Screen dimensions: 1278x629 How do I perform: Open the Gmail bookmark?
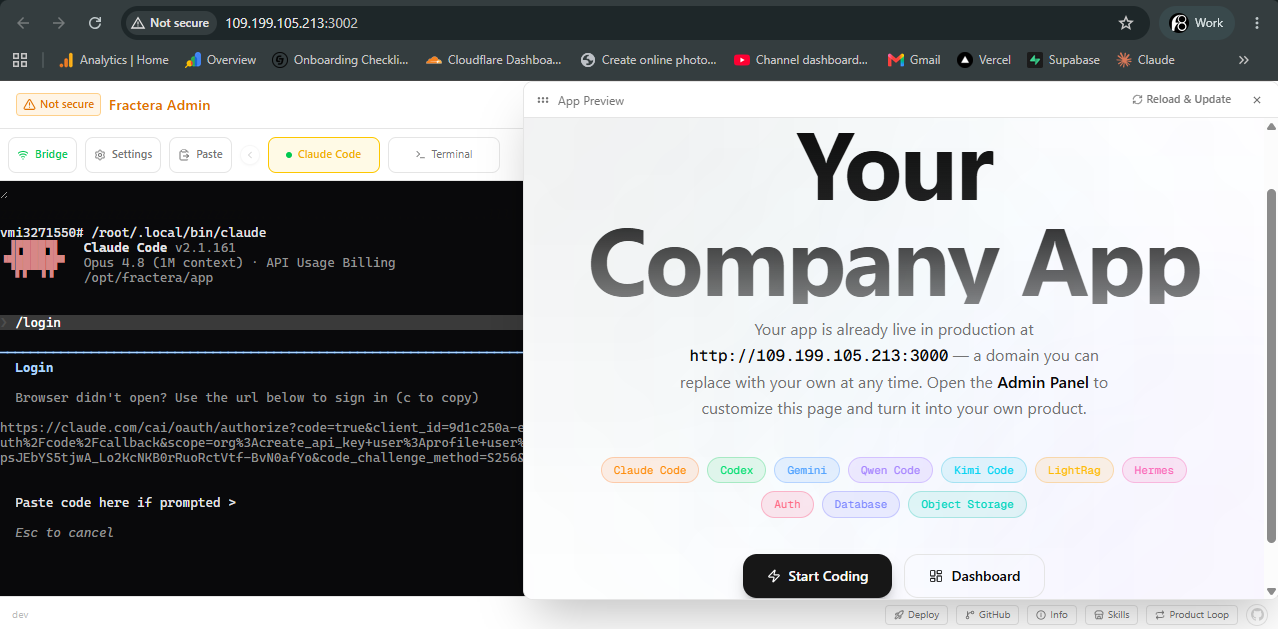point(914,60)
